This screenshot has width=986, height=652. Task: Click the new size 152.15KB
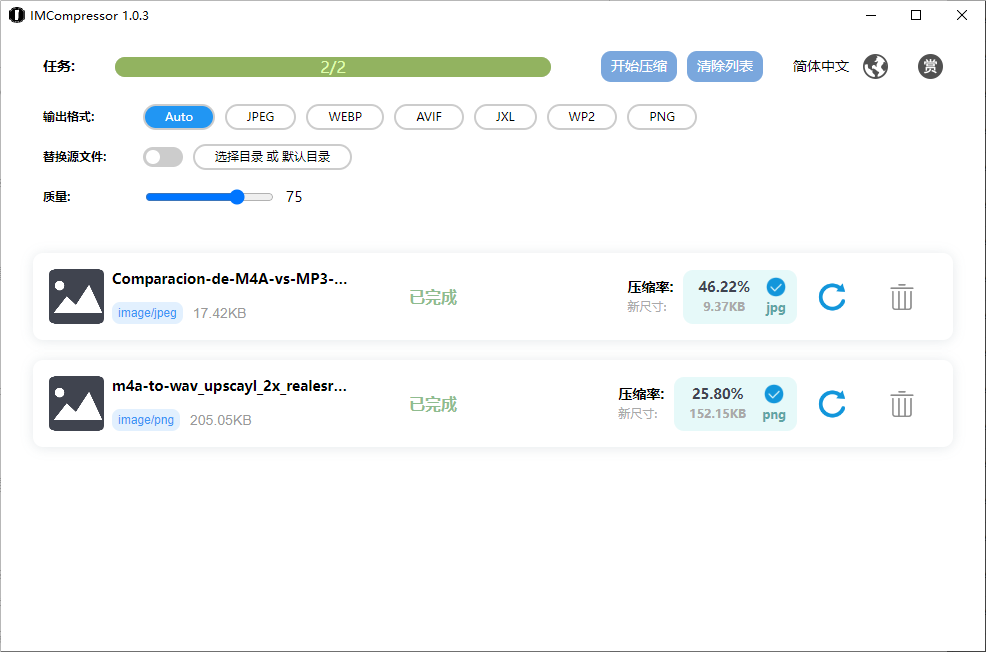pos(717,414)
